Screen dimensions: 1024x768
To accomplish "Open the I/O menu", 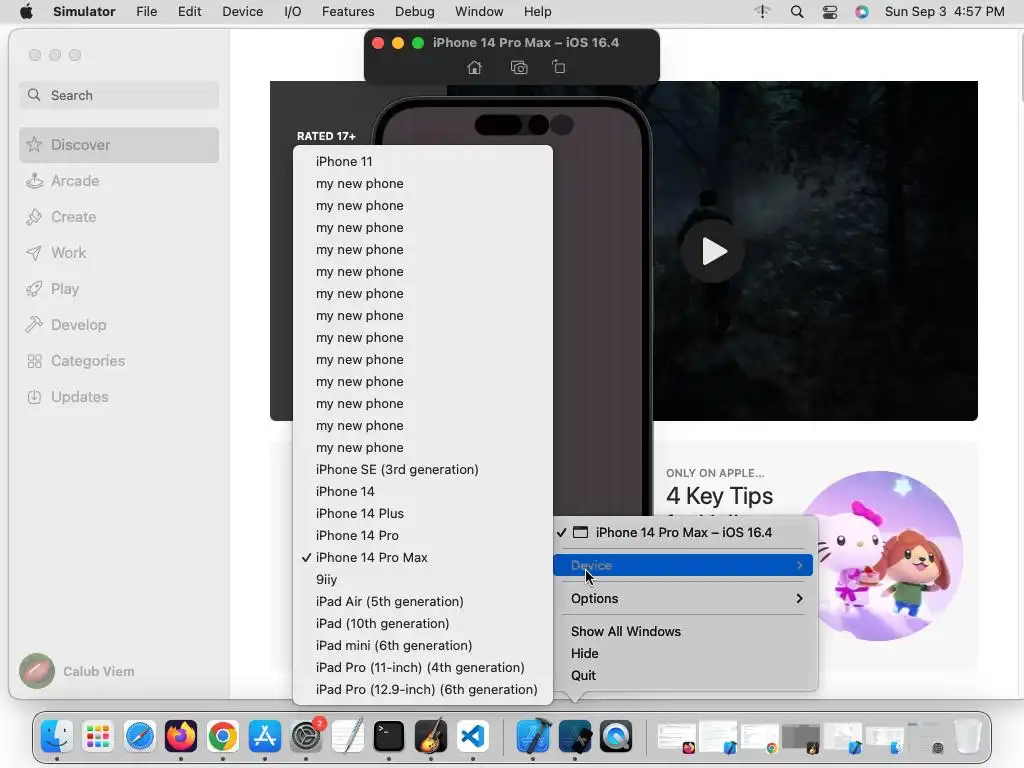I will click(293, 12).
